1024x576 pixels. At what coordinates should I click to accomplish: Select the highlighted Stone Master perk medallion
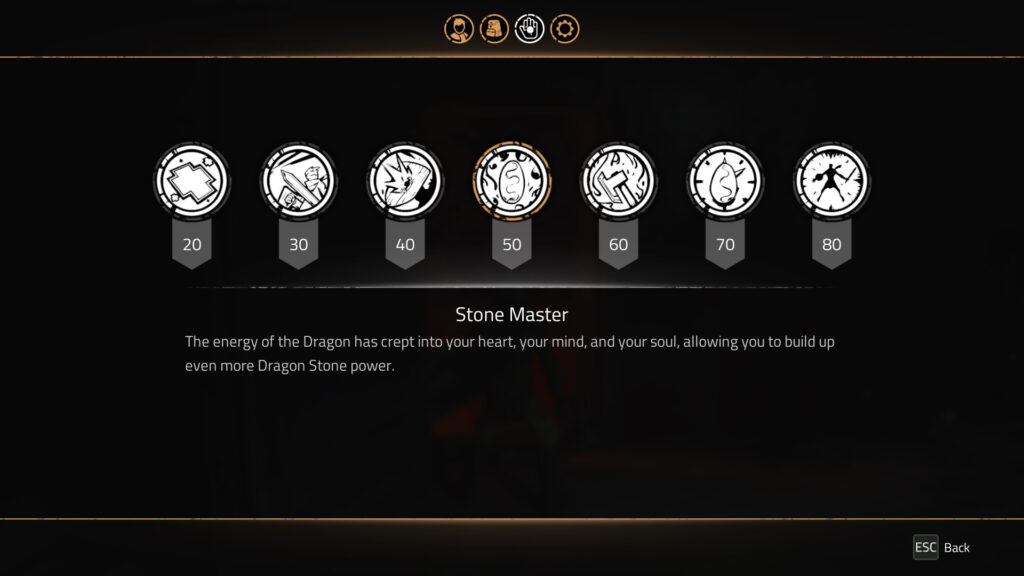(512, 180)
